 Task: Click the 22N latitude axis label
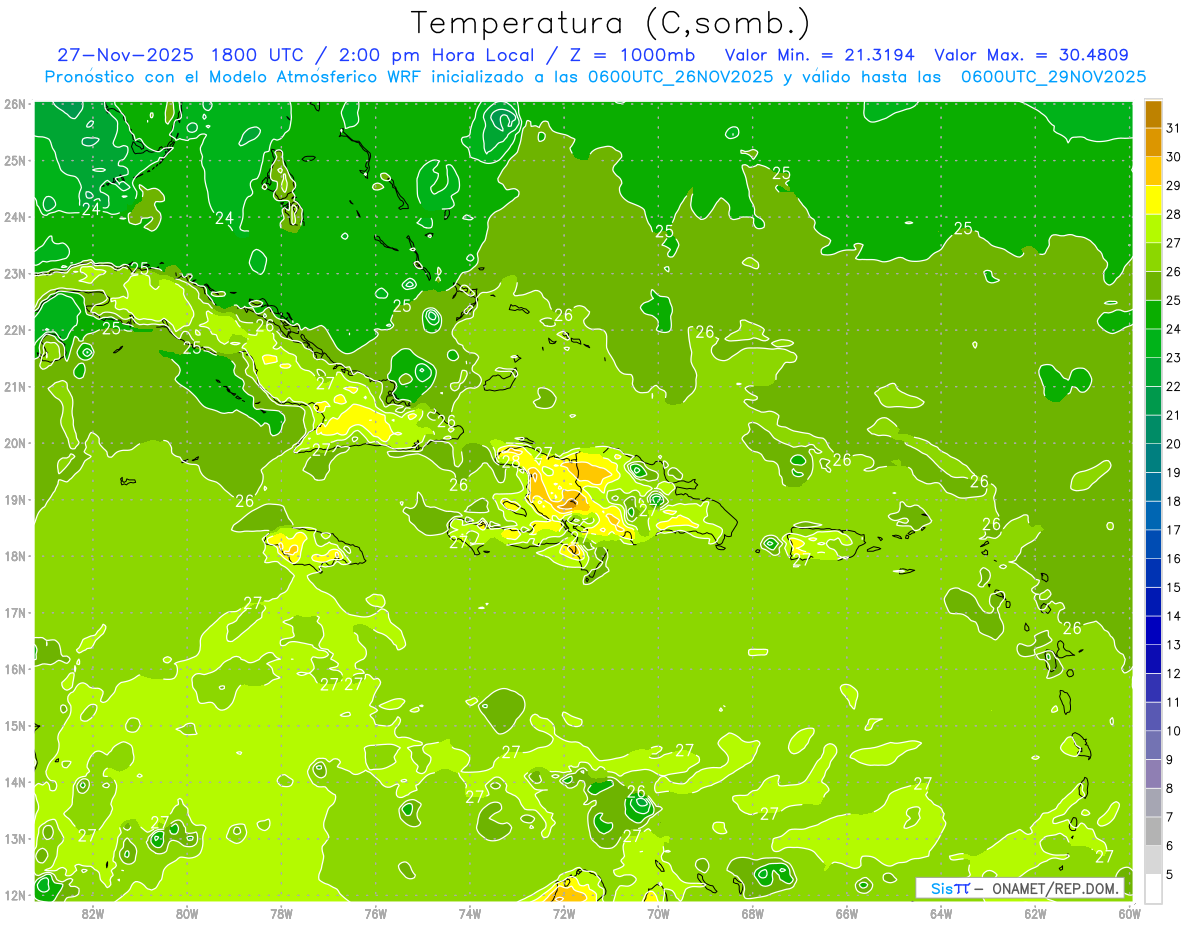[14, 330]
